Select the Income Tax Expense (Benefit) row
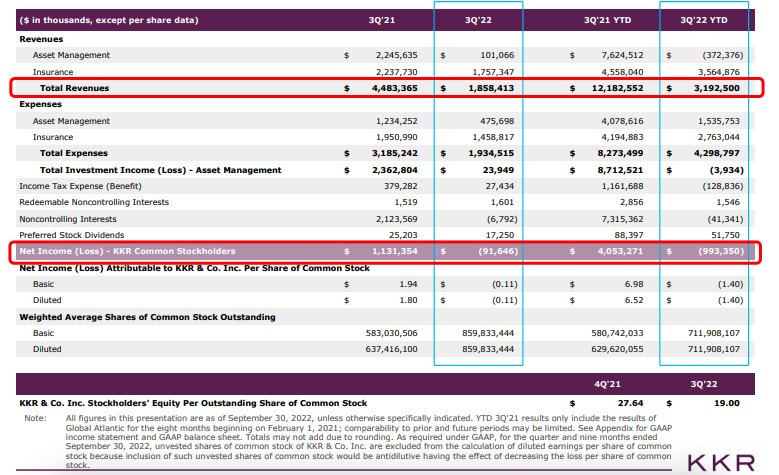The height and width of the screenshot is (475, 779). (78, 185)
